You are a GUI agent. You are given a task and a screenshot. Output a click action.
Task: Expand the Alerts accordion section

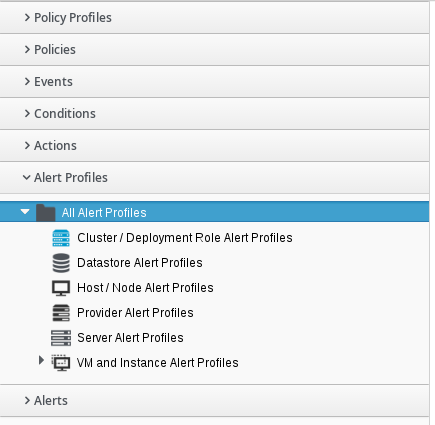pos(214,401)
